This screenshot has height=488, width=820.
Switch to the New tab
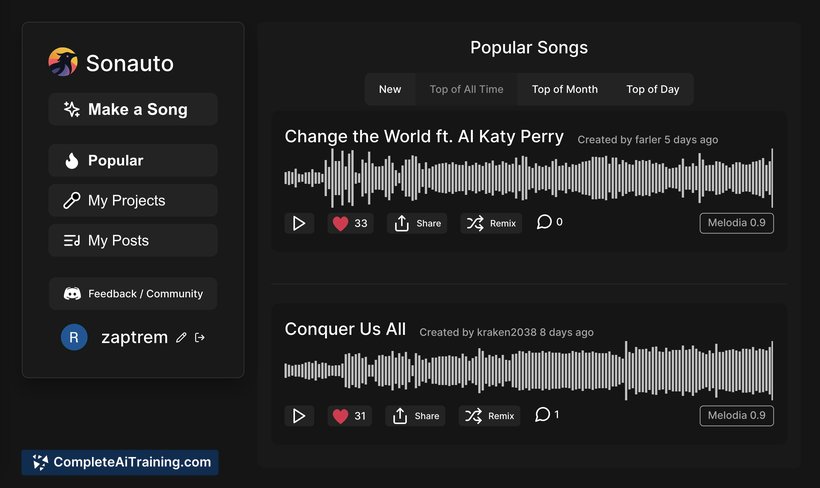(390, 89)
